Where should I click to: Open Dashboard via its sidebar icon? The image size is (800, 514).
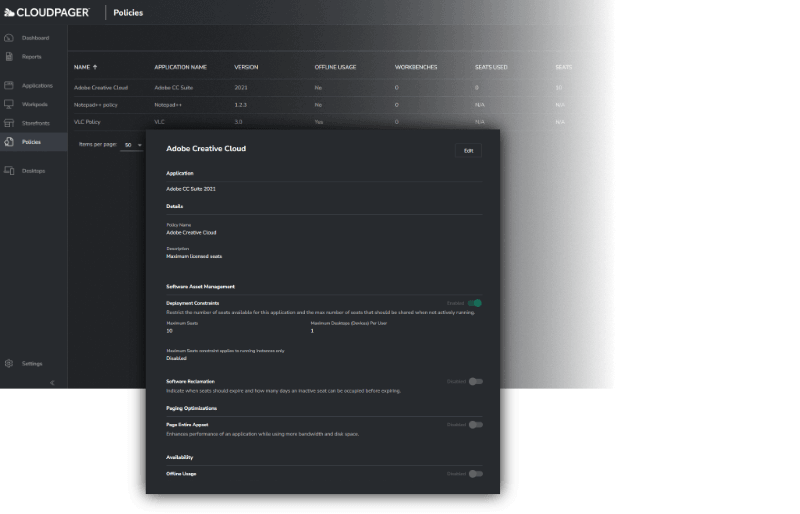tap(9, 38)
